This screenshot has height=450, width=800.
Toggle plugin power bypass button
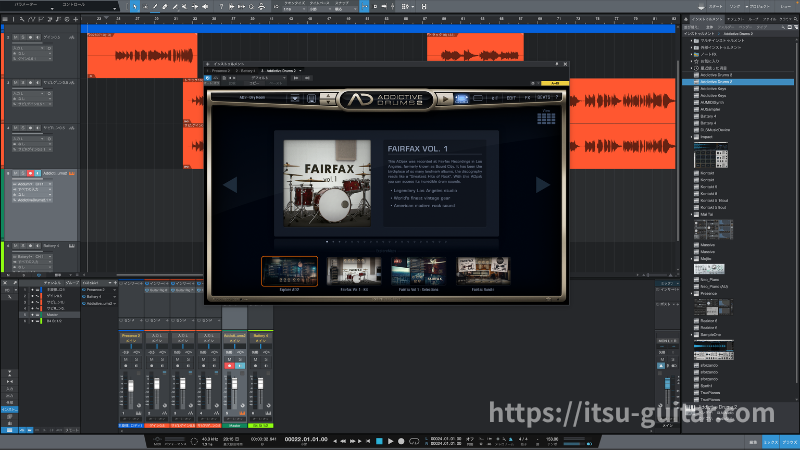pos(208,78)
